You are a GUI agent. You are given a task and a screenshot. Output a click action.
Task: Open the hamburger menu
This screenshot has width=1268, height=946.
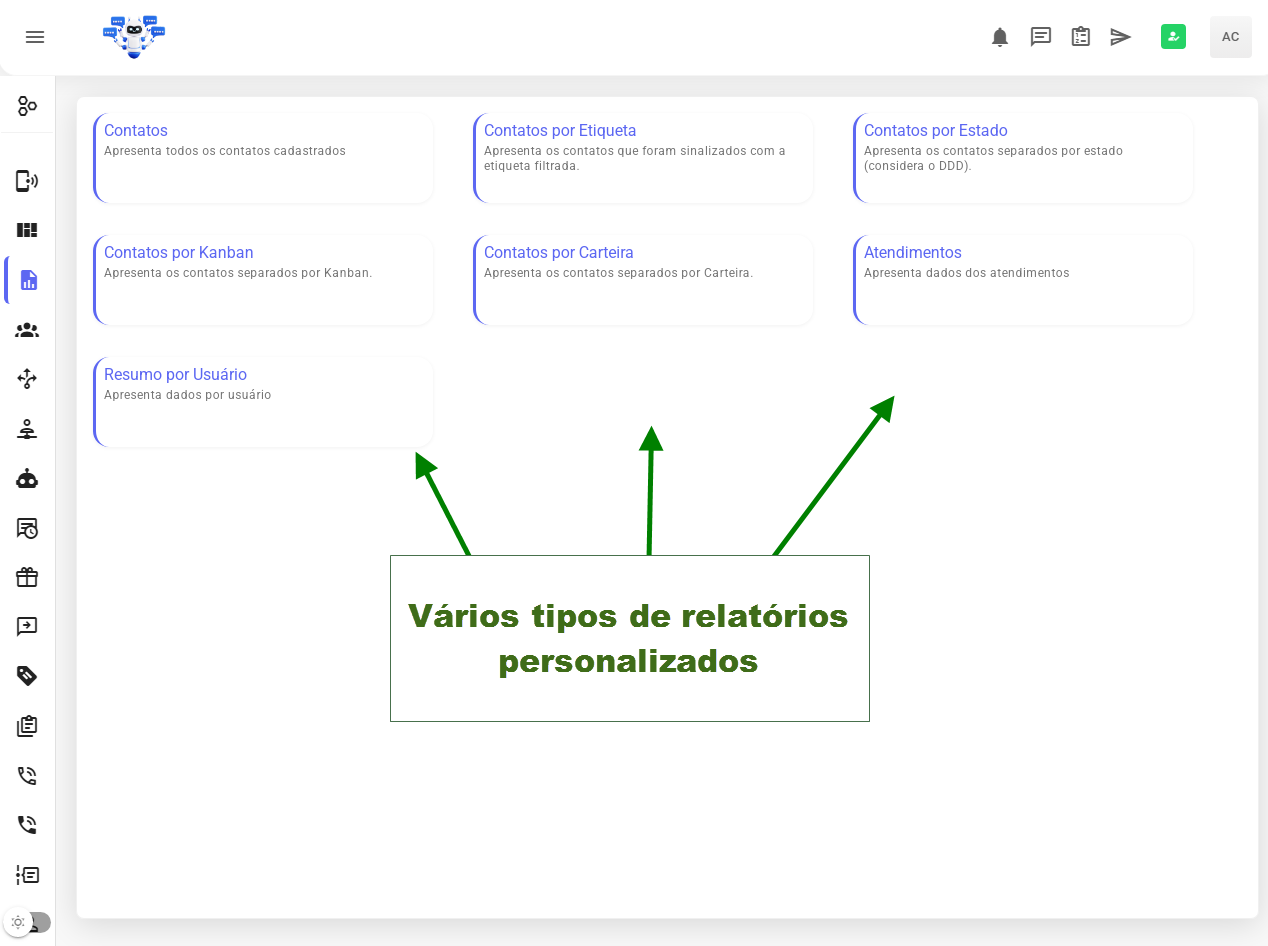click(x=35, y=37)
